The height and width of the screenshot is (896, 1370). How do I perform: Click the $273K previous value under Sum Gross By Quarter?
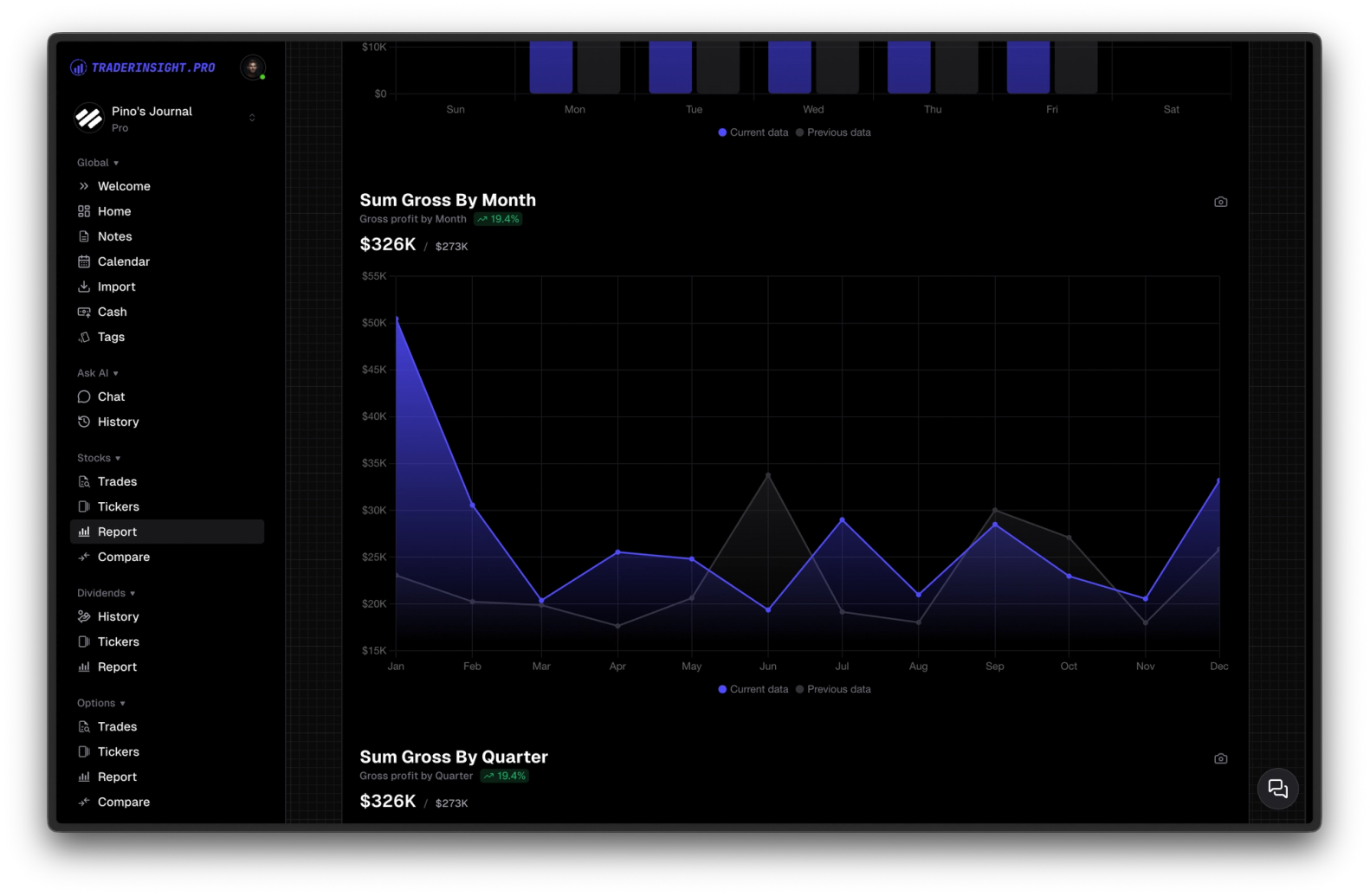[451, 803]
